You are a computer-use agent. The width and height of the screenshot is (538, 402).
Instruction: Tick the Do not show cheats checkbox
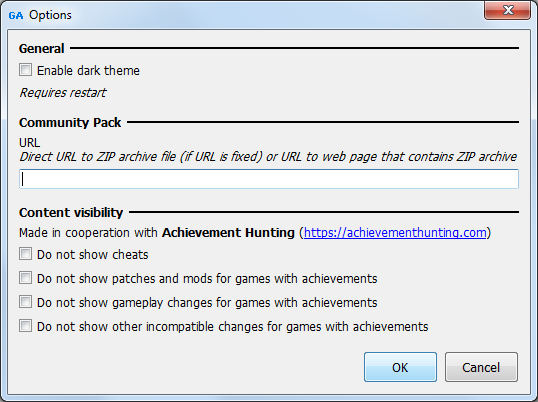pyautogui.click(x=25, y=254)
